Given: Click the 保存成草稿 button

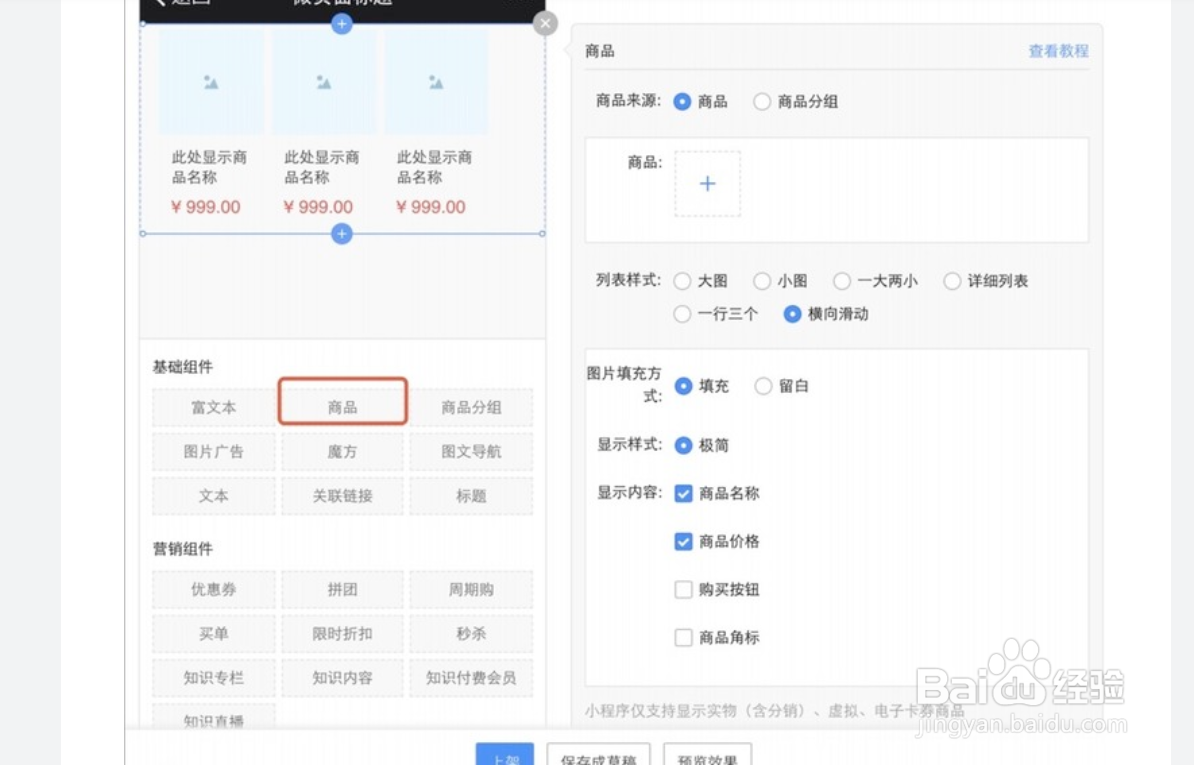Looking at the screenshot, I should pos(598,758).
